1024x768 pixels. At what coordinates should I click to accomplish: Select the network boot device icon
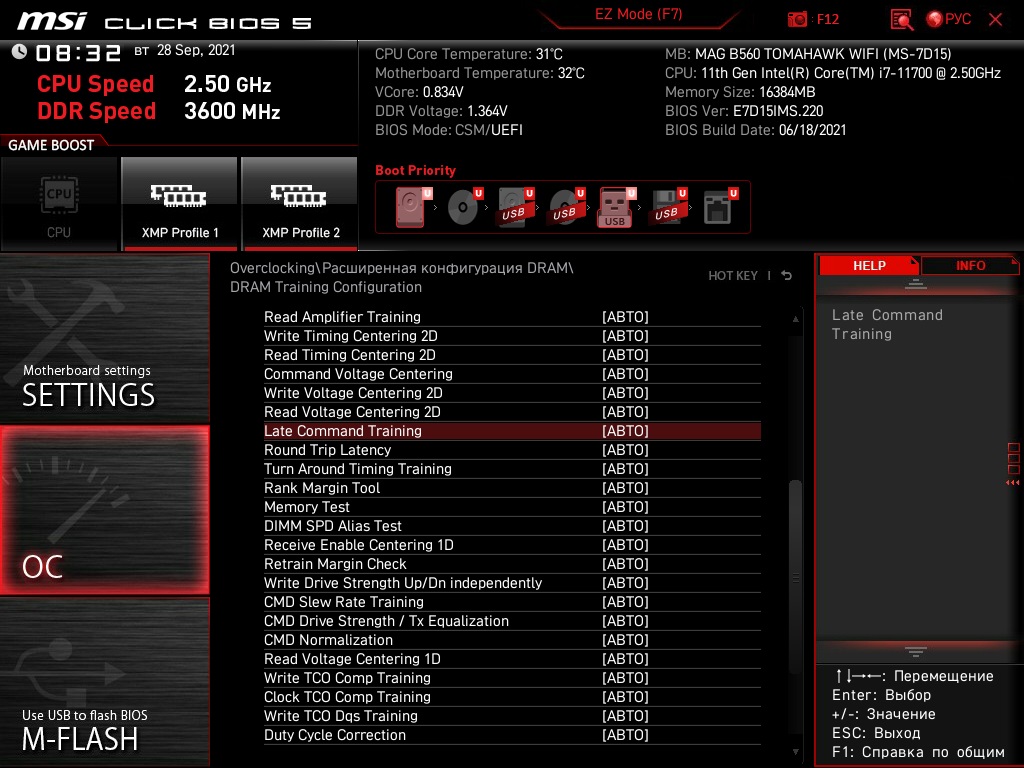[x=719, y=207]
